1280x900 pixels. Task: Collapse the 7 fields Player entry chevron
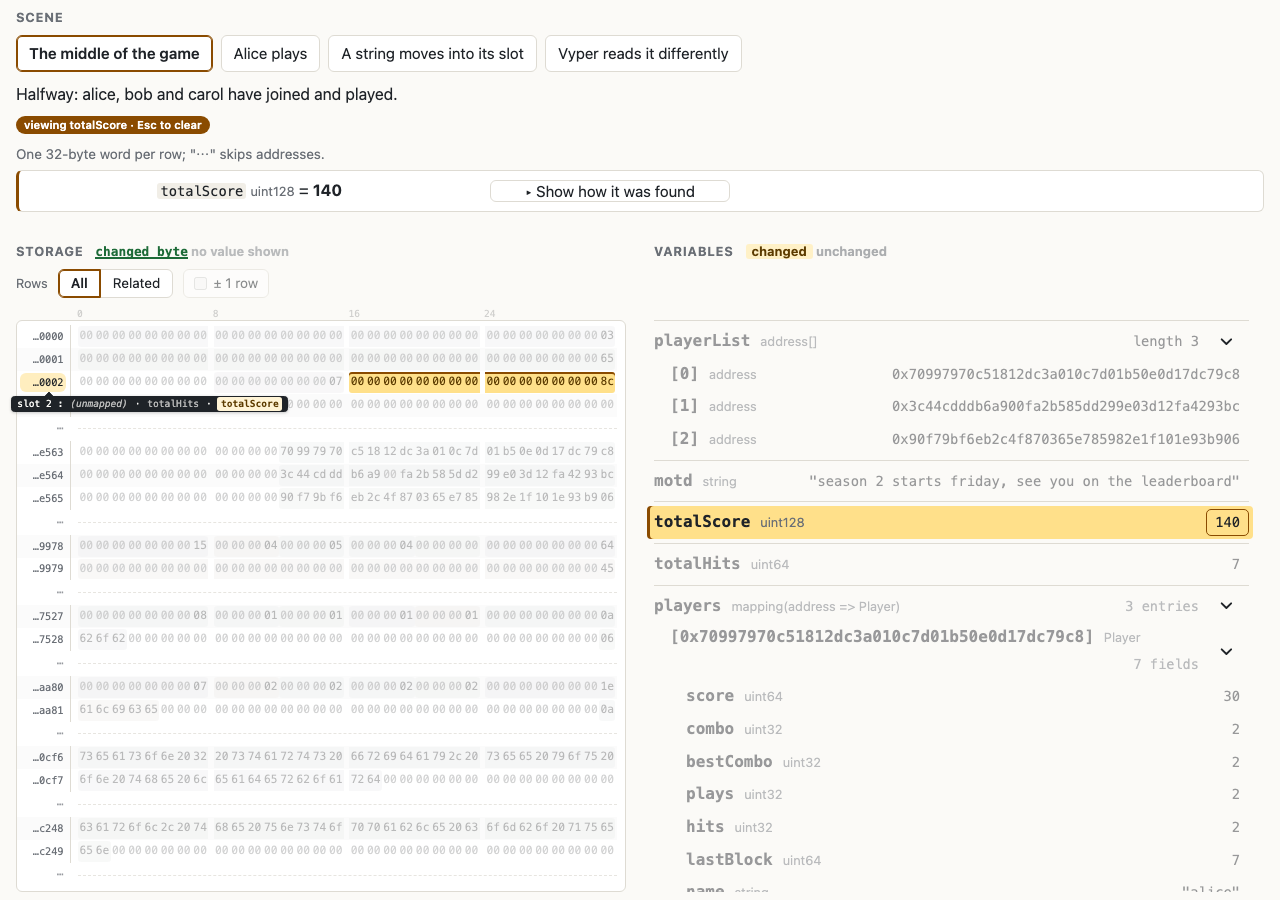click(1226, 652)
